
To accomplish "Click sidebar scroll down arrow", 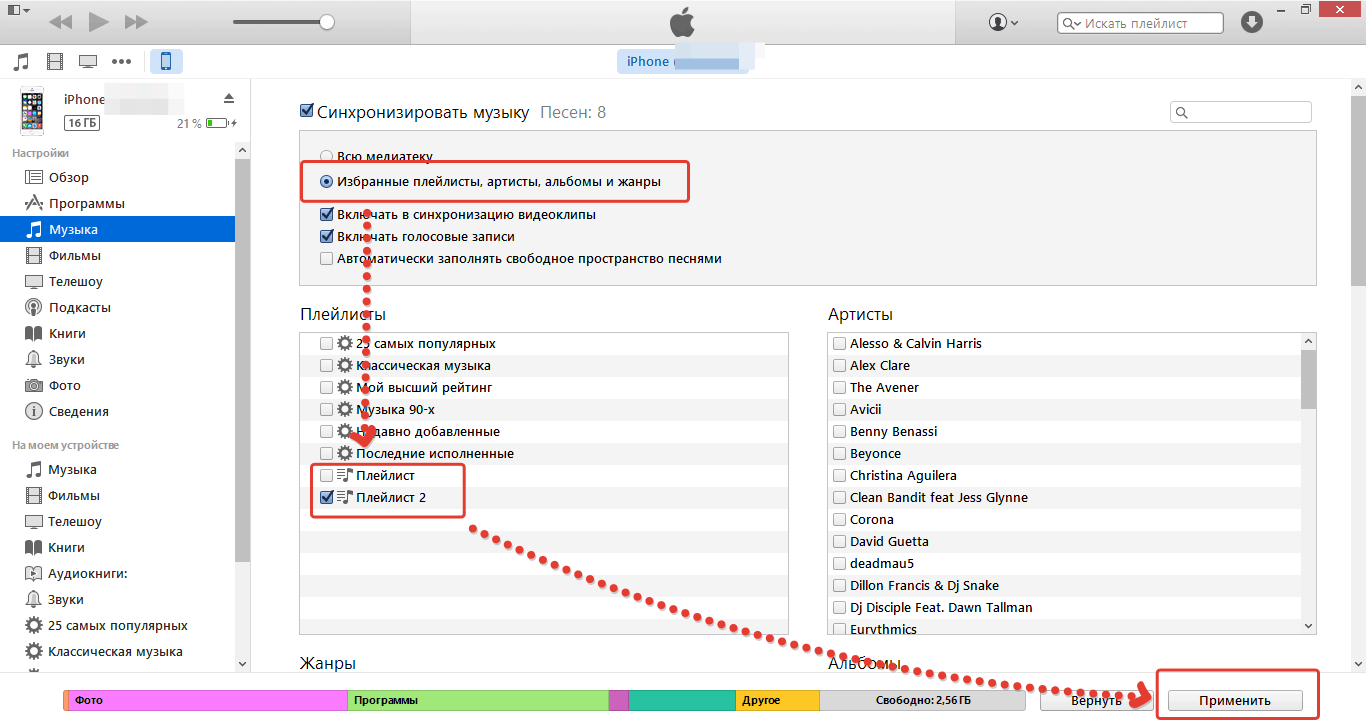I will coord(242,662).
